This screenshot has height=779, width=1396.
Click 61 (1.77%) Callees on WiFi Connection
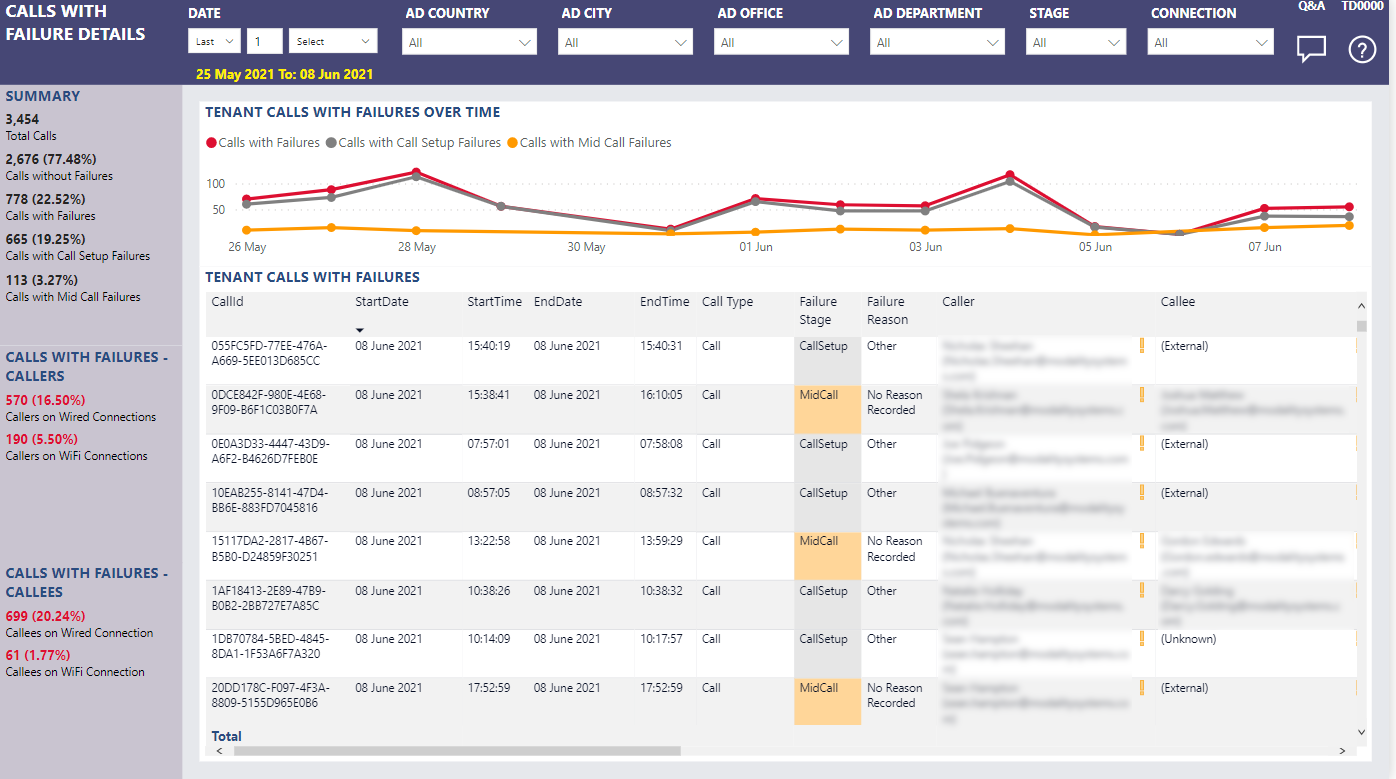tap(38, 655)
